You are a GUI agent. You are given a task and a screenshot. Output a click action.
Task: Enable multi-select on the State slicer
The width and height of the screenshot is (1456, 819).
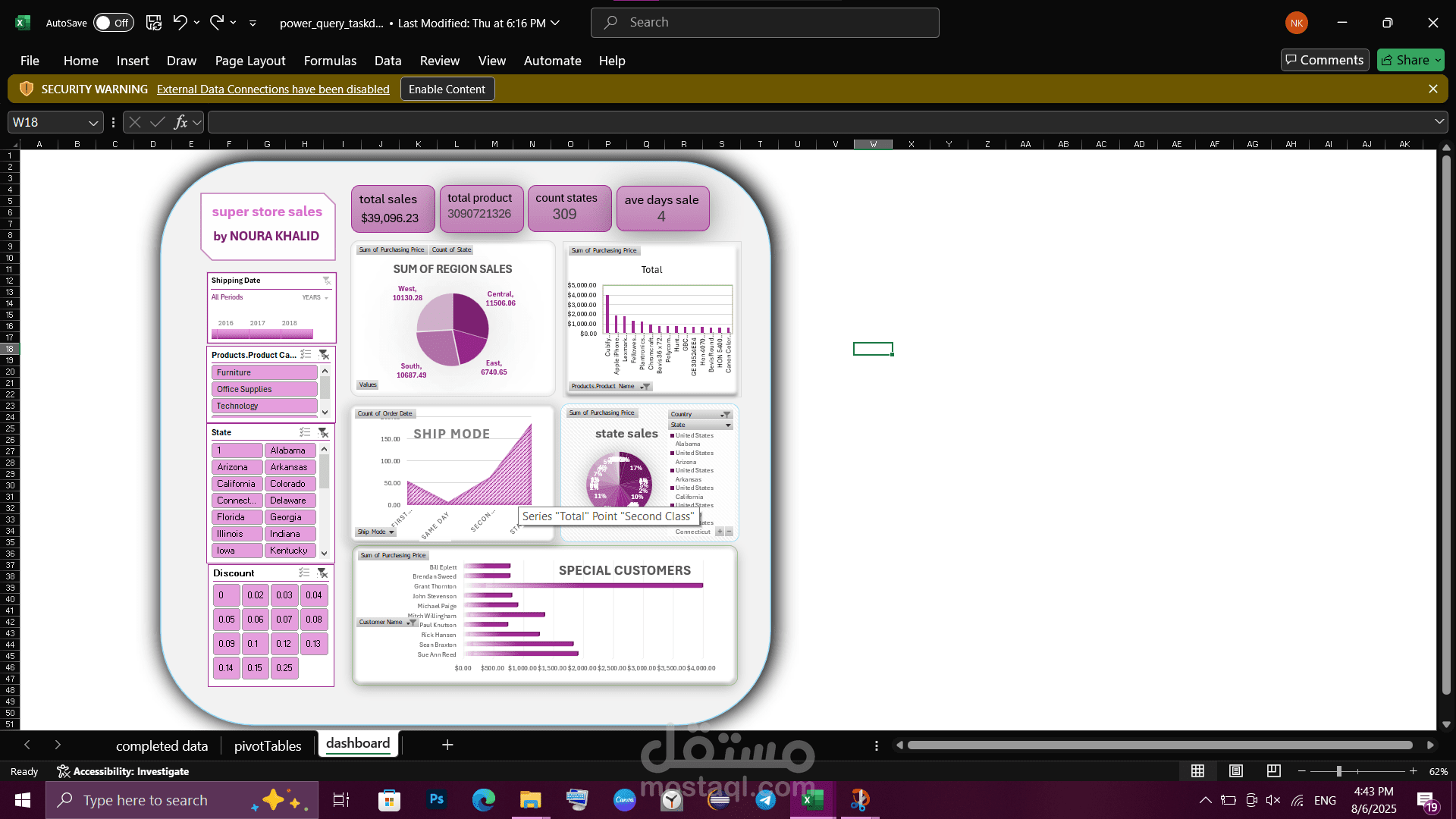coord(305,432)
